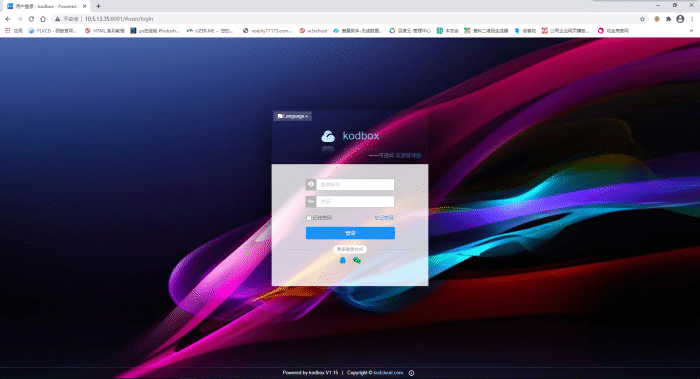Screen dimensions: 700x379
Task: Open the QR code generator bookmark
Action: pyautogui.click(x=486, y=31)
